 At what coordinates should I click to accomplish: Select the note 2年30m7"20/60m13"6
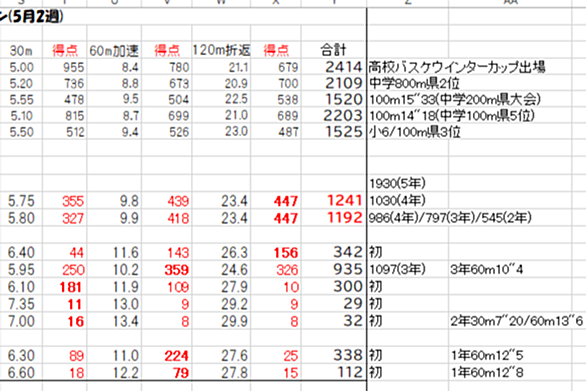pyautogui.click(x=516, y=321)
